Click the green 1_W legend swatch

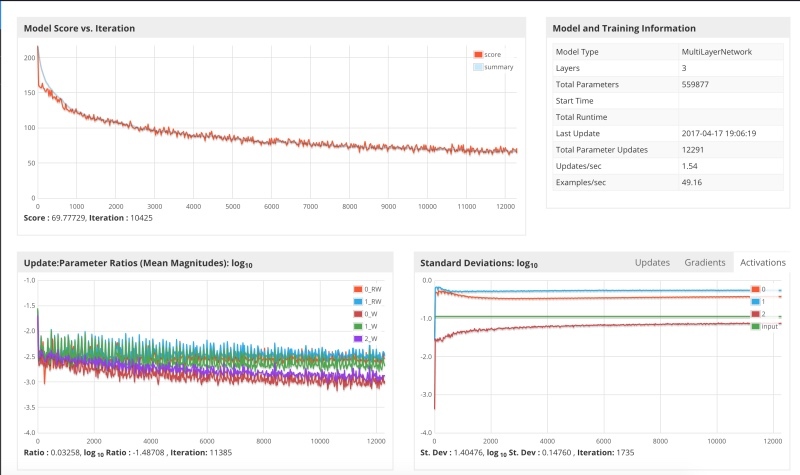click(358, 326)
